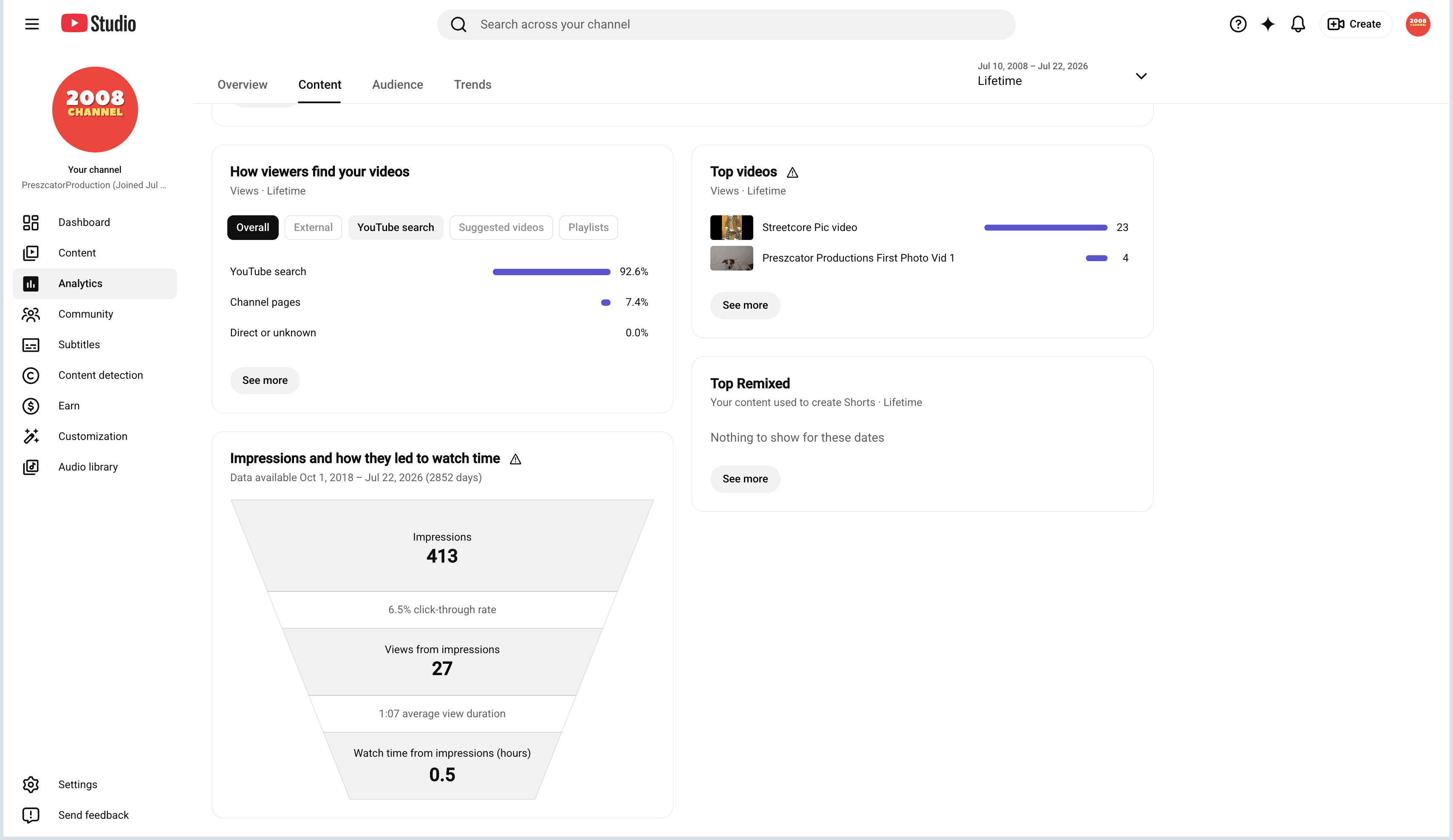Screen dimensions: 1453x840
Task: Click the First Photo Vid 1 views bar
Action: tap(1096, 258)
